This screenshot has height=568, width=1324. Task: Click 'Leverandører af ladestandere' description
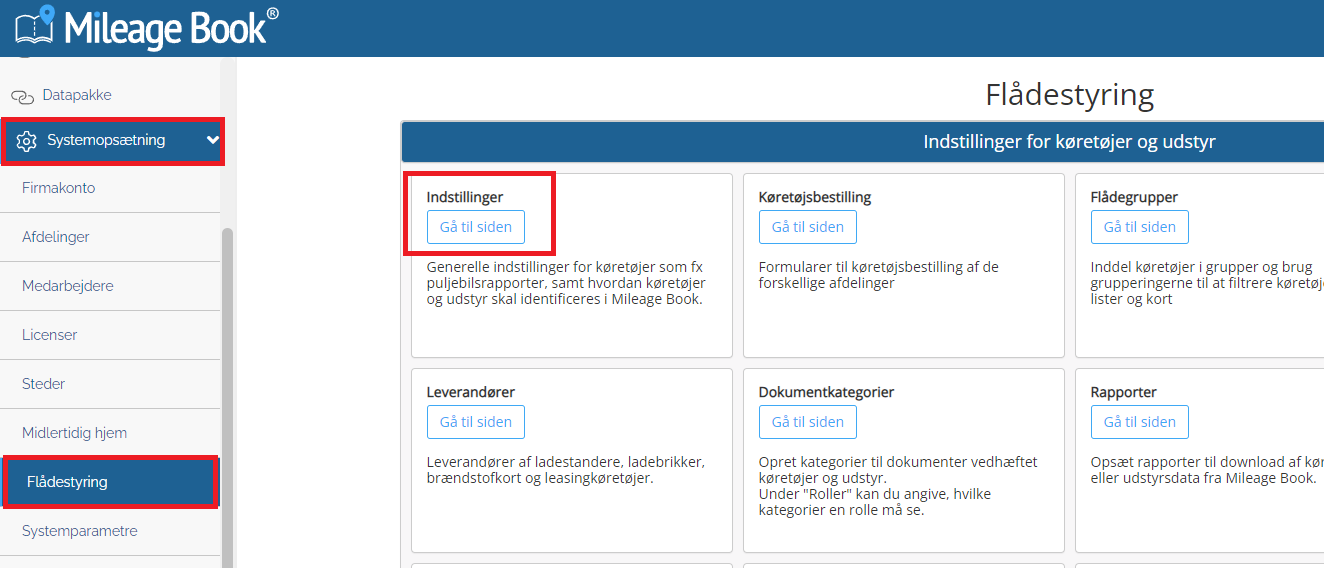click(x=566, y=470)
